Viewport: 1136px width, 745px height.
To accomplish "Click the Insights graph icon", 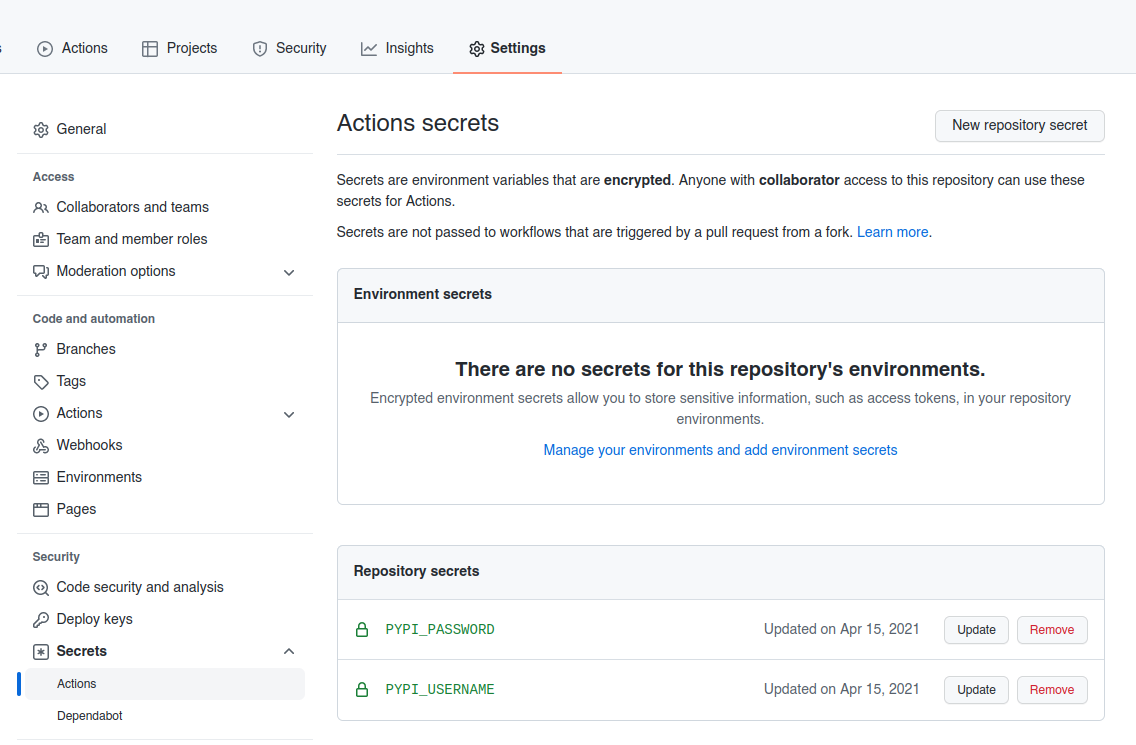I will (368, 47).
